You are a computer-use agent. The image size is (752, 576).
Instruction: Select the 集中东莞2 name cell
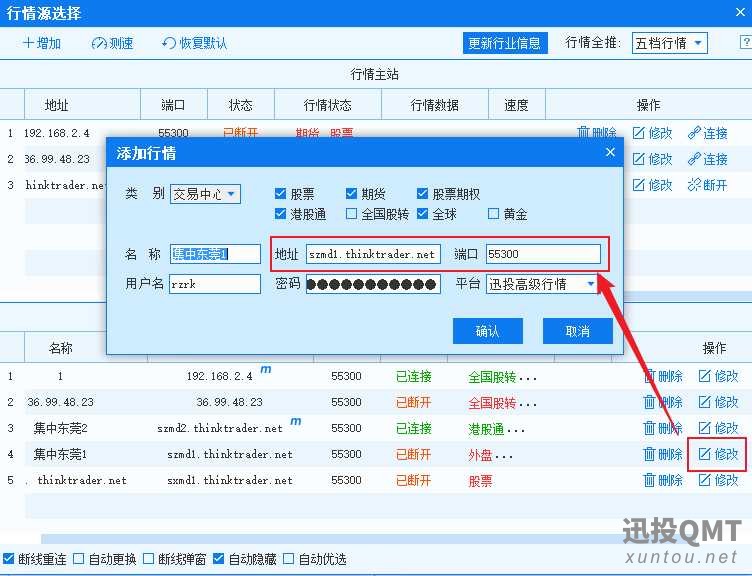(60, 428)
